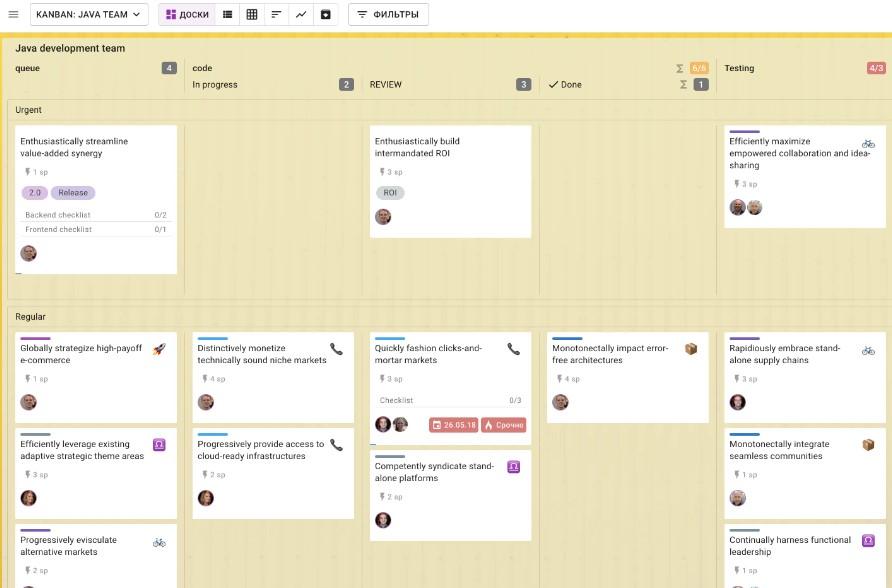This screenshot has height=588, width=892.
Task: Click phone icon on Distinctively monetize card
Action: pos(336,349)
